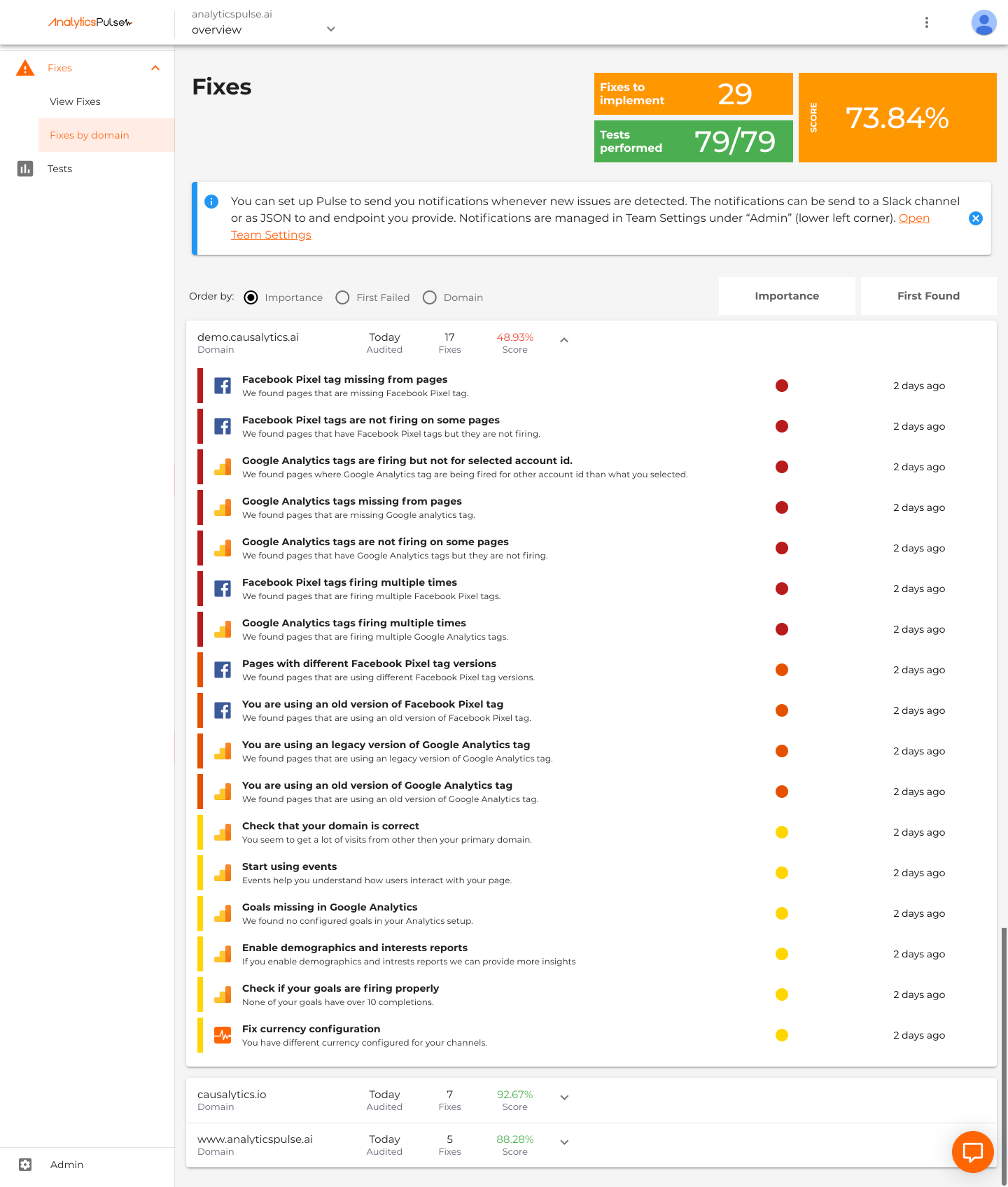The image size is (1008, 1187).
Task: Open the user profile avatar
Action: click(x=983, y=22)
